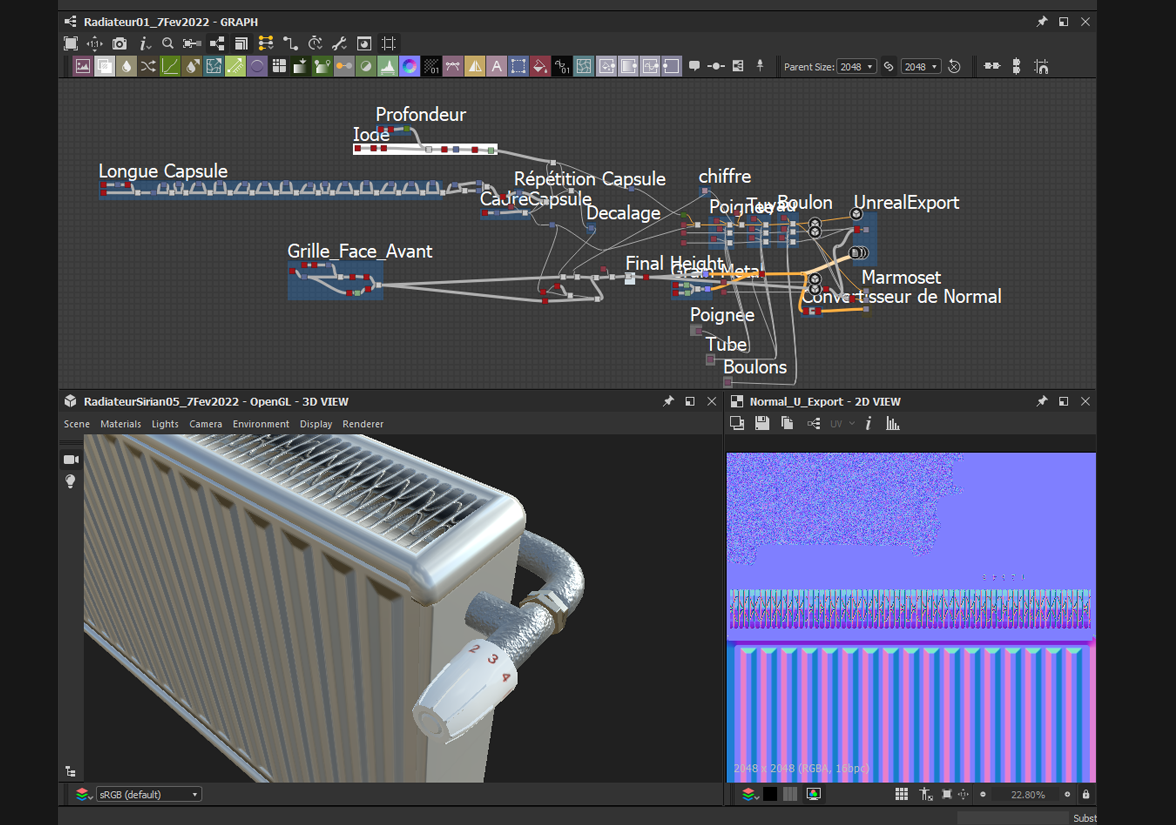
Task: Click the Lights menu in 3D view
Action: [x=165, y=424]
